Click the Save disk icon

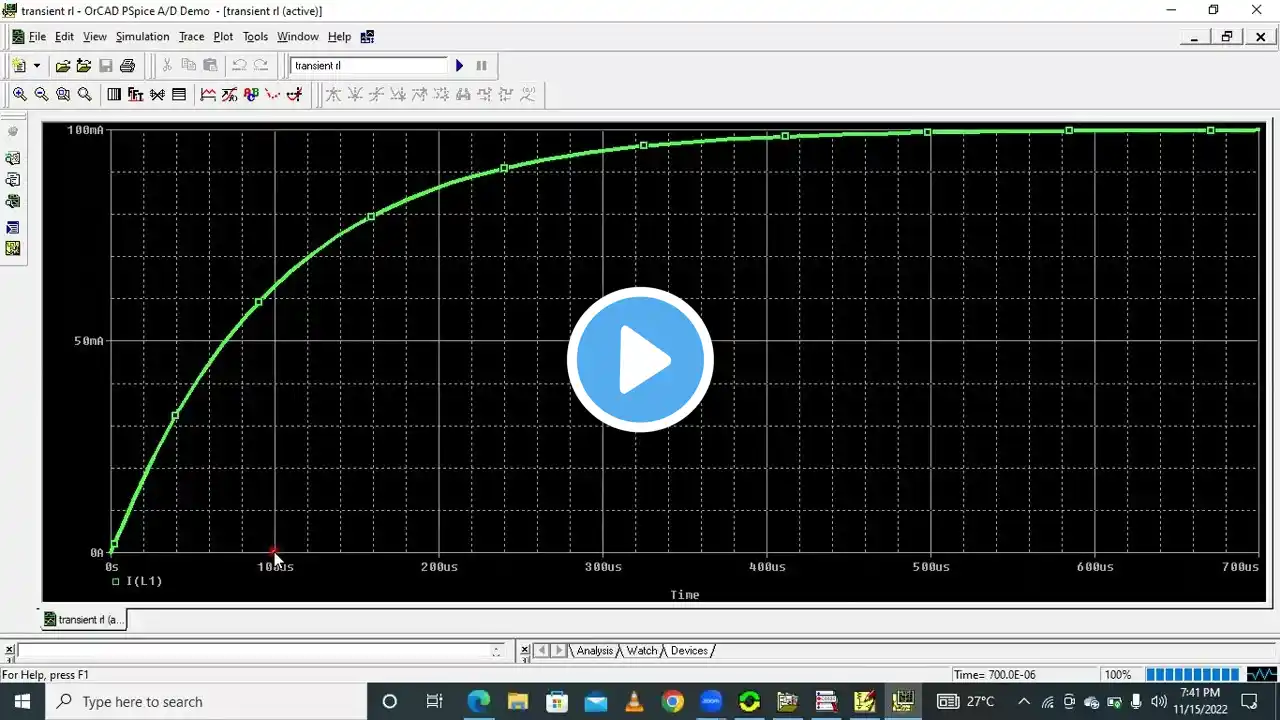[x=106, y=65]
